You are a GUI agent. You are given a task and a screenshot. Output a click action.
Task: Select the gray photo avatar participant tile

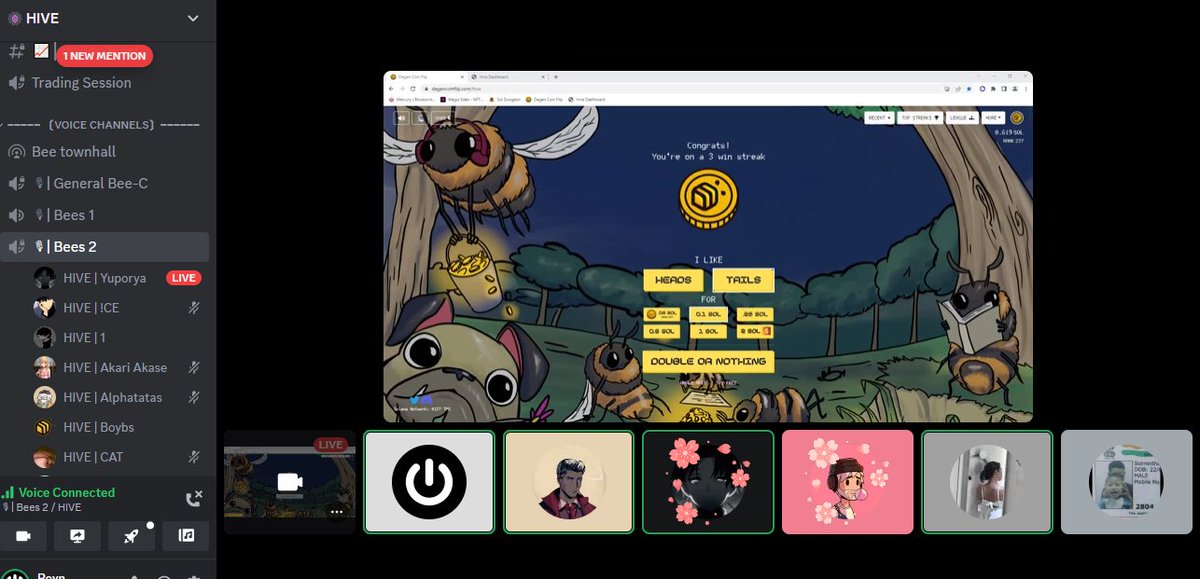coord(987,482)
